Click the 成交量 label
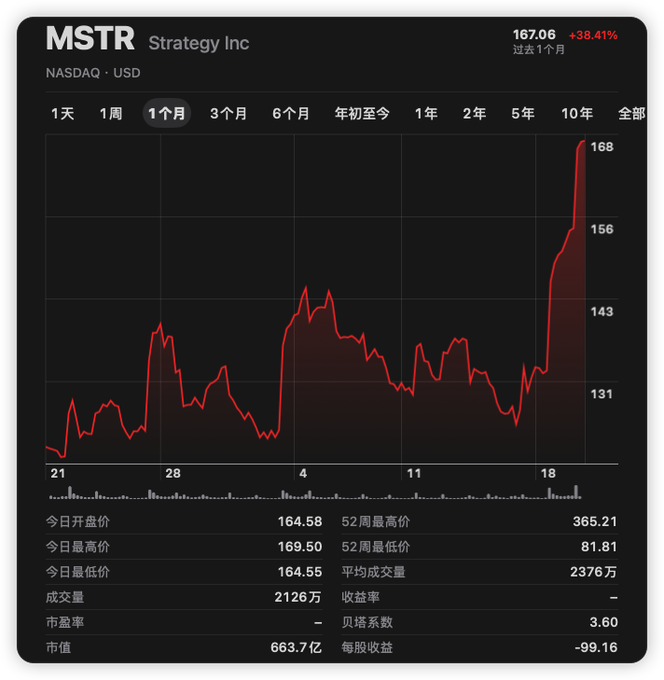664x680 pixels. (x=65, y=597)
